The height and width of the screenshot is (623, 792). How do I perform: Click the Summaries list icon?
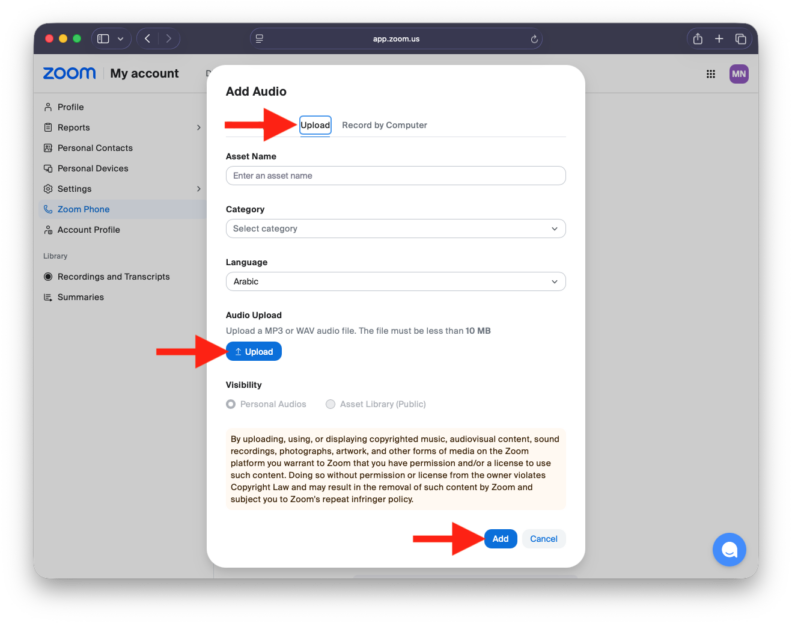[48, 297]
